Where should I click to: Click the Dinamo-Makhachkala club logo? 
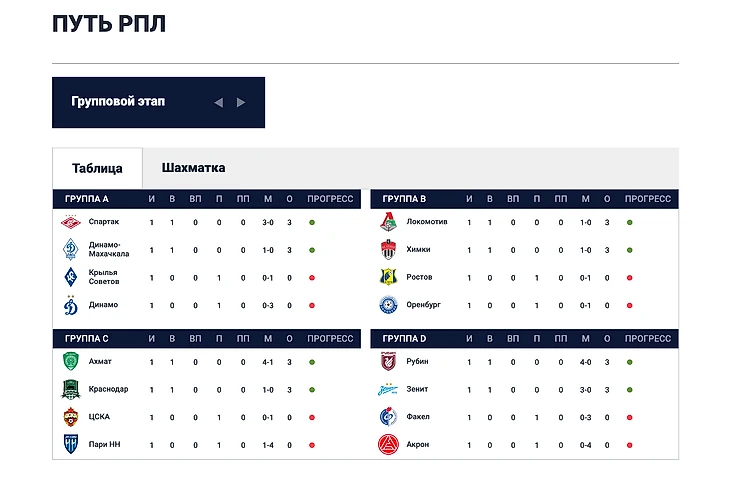click(71, 250)
